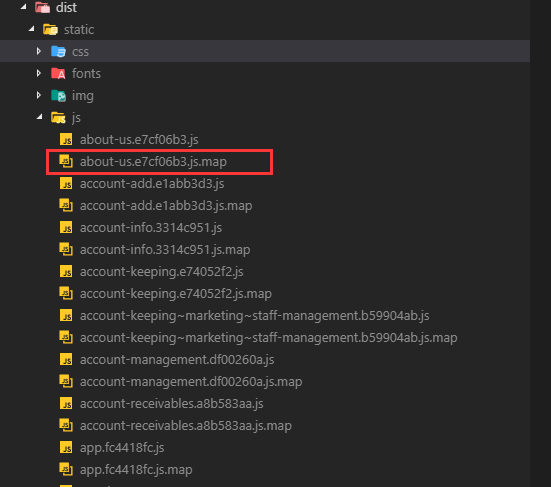The height and width of the screenshot is (487, 551).
Task: Select account-management.df00260a.js.map file
Action: pyautogui.click(x=191, y=382)
